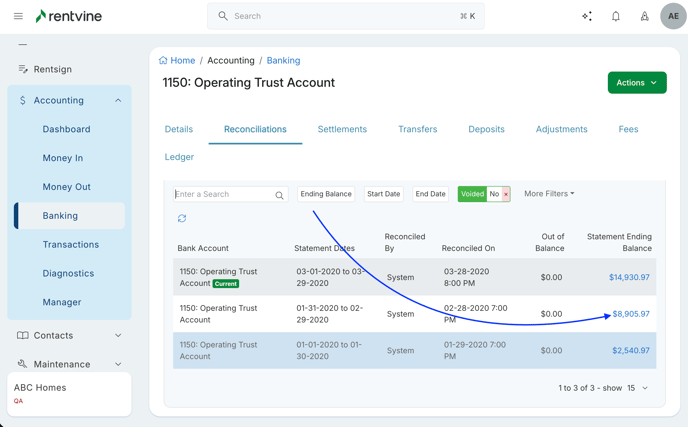Collapse the Accounting sidebar section

pos(118,100)
